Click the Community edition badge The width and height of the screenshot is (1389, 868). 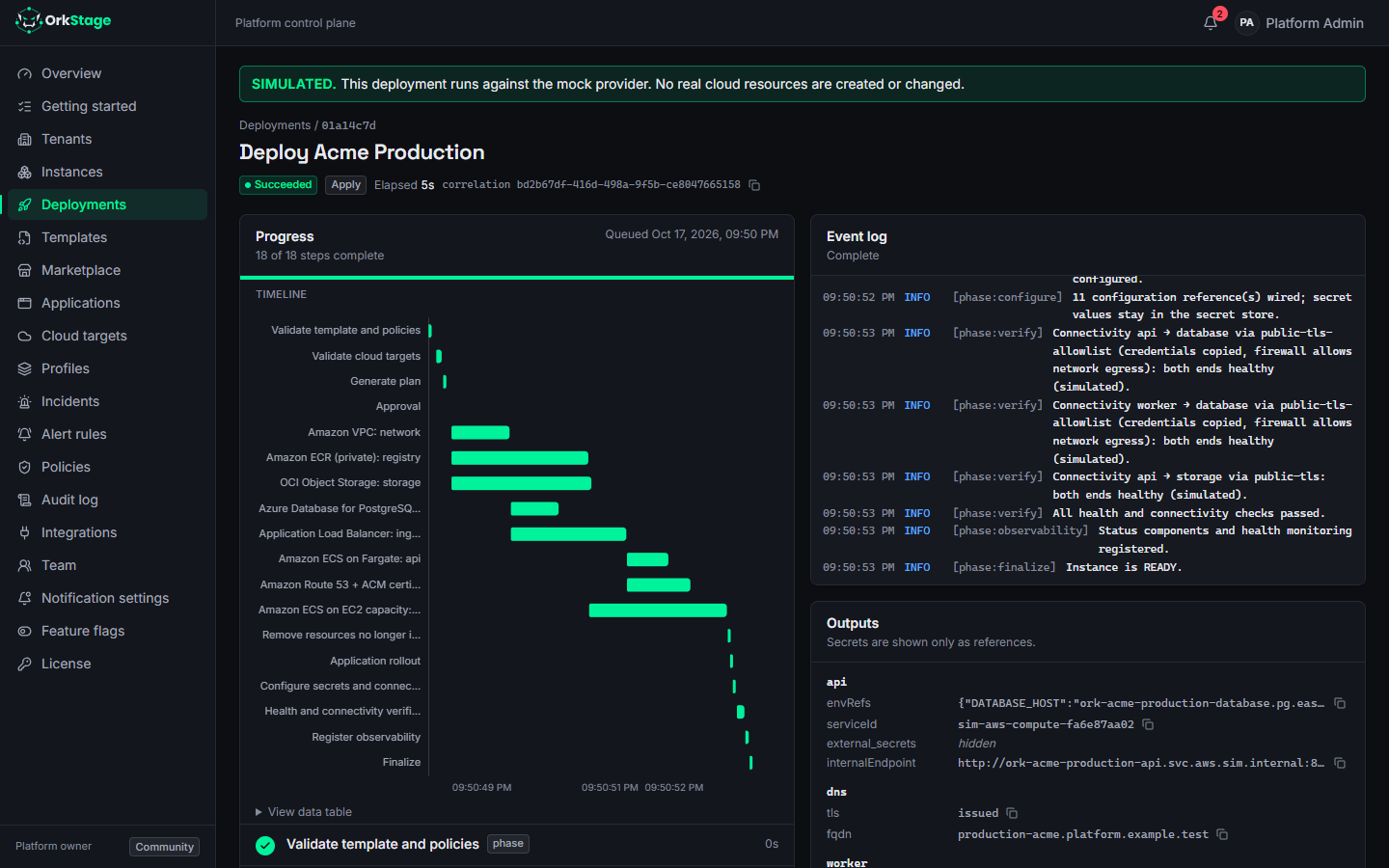(165, 847)
